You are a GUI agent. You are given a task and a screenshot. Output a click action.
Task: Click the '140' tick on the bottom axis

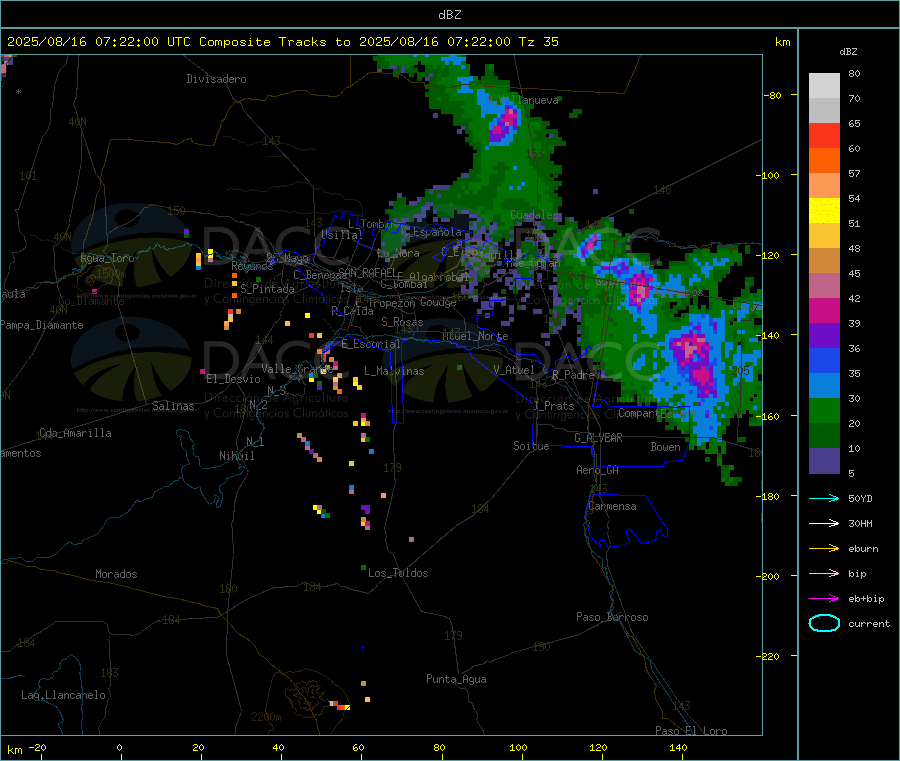tap(678, 747)
